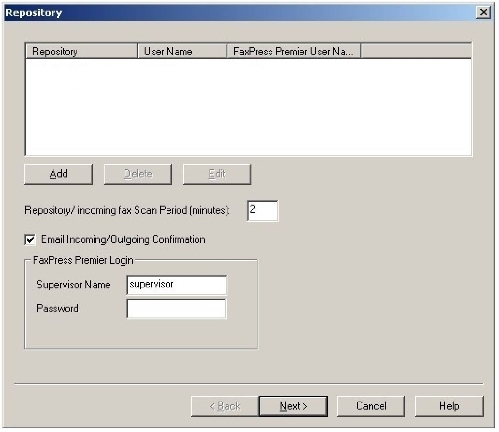Viewport: 499px width, 432px height.
Task: Open Help for this dialog
Action: coord(449,406)
